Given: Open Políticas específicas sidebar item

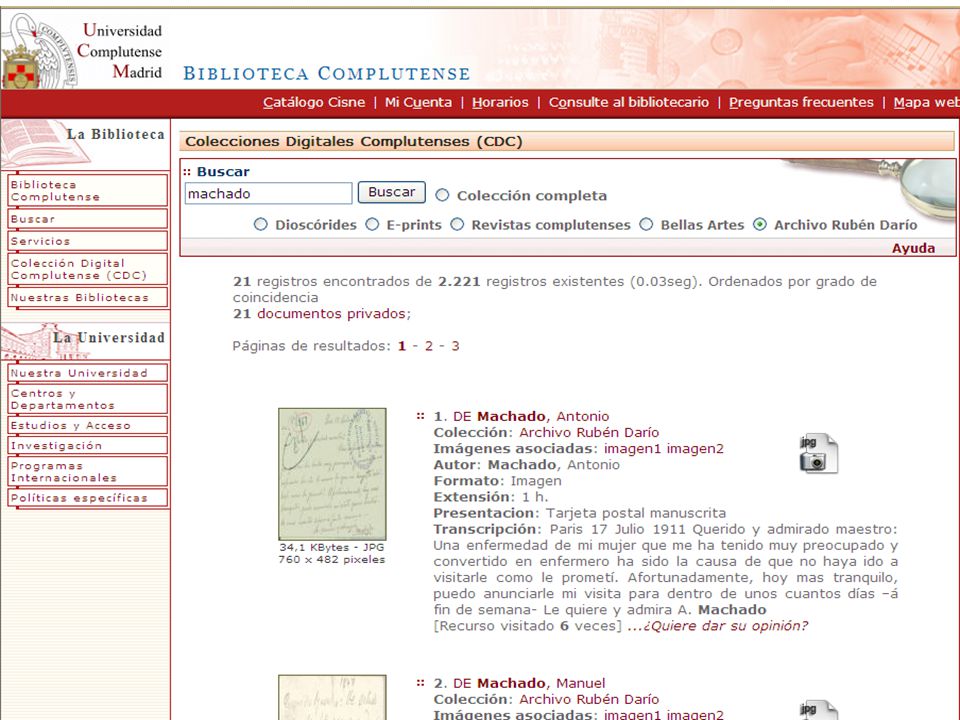Looking at the screenshot, I should (88, 498).
